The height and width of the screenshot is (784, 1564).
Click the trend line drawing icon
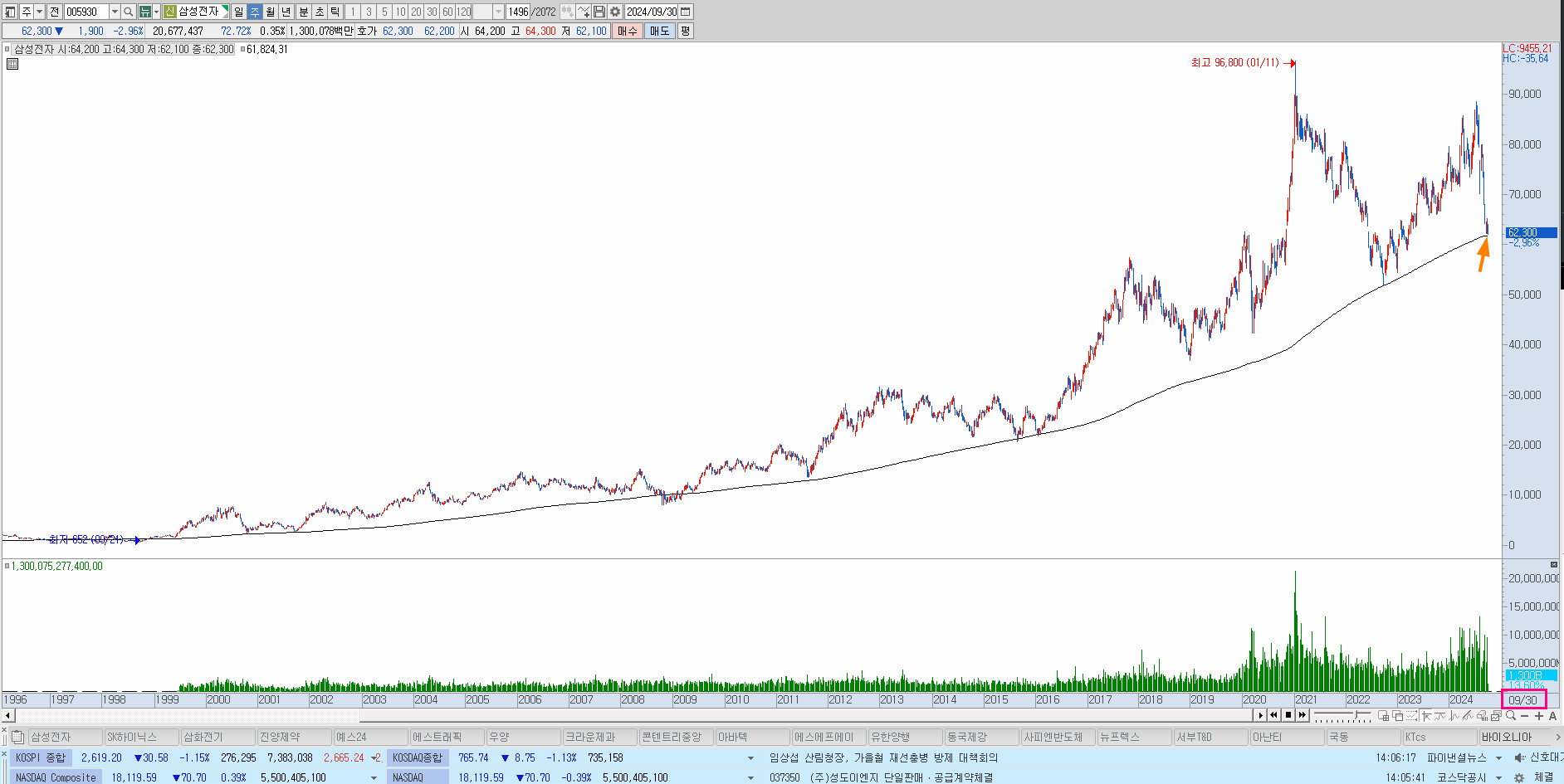tap(1468, 715)
